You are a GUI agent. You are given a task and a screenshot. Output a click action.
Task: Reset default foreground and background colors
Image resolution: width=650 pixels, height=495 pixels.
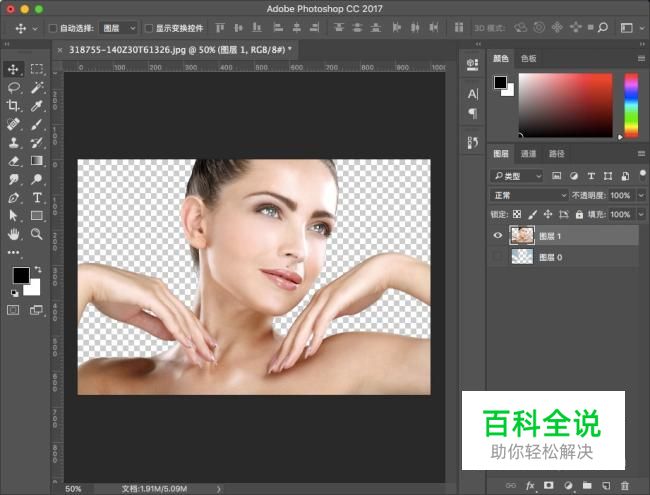tap(15, 294)
